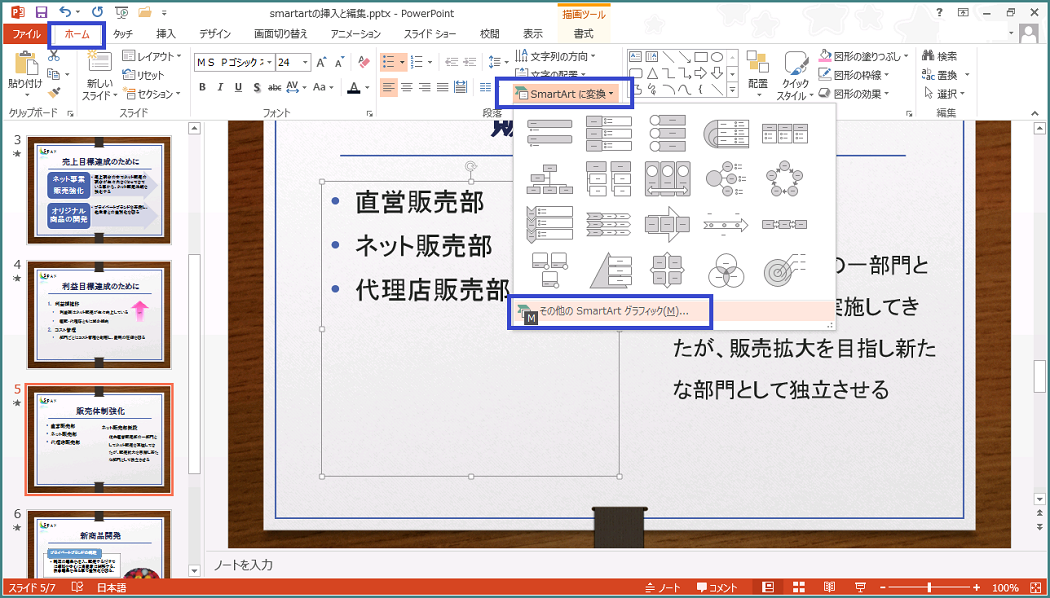Select the Organization Chart SmartArt layout
This screenshot has width=1050, height=598.
click(x=550, y=178)
